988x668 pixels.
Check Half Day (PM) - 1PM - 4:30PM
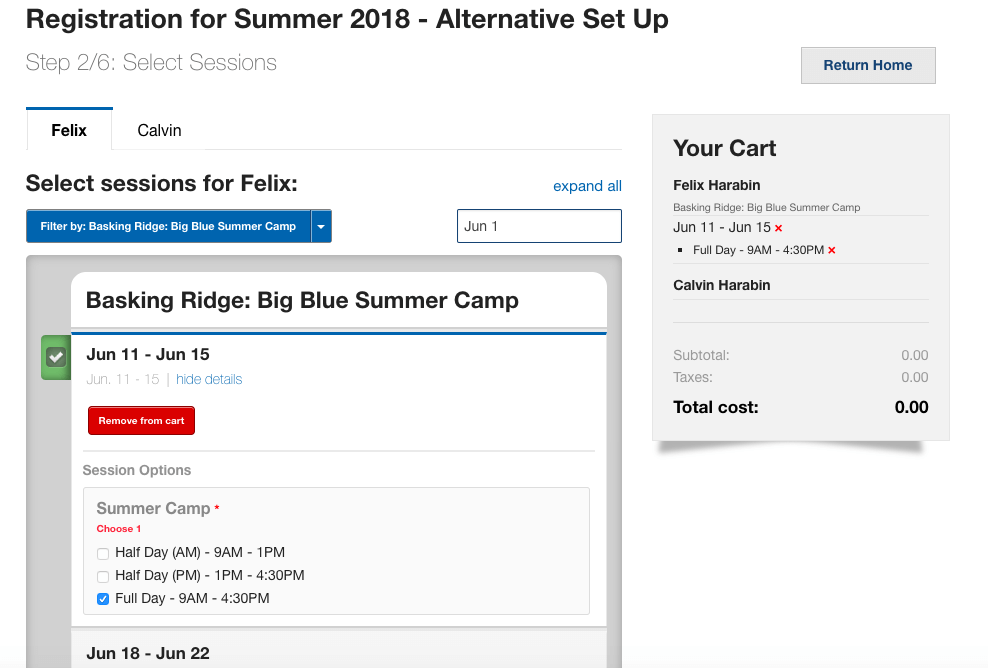tap(103, 576)
